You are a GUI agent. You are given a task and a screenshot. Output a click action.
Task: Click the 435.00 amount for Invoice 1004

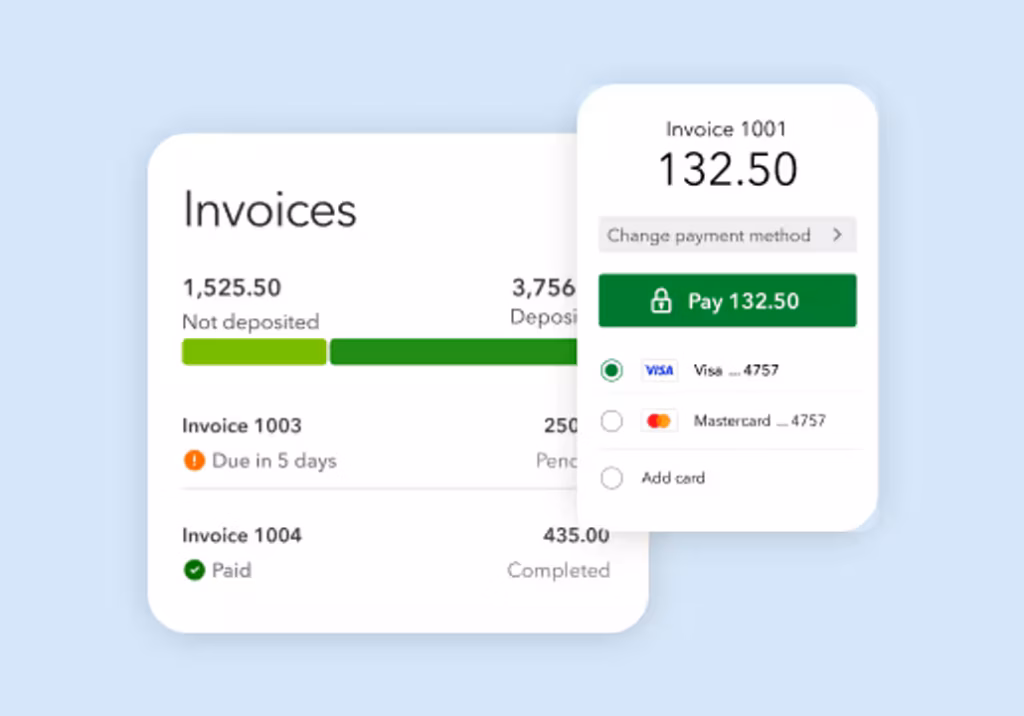tap(576, 536)
